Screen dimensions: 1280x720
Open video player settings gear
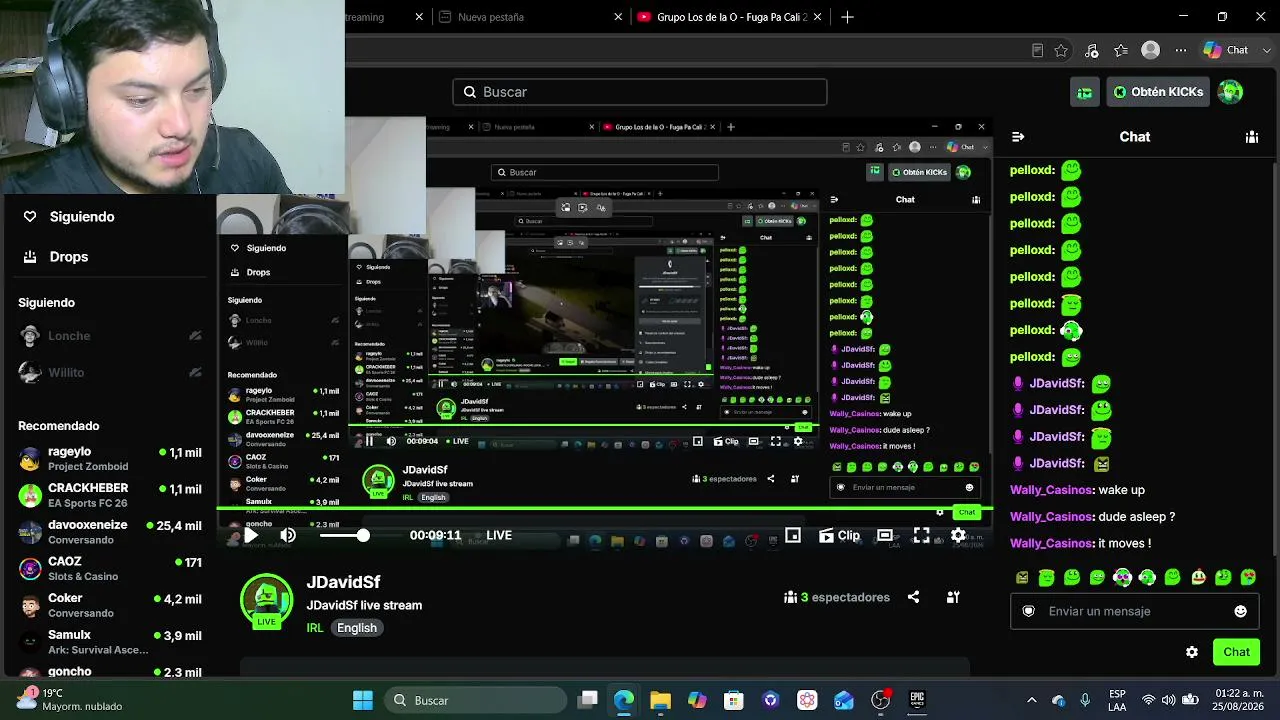[x=958, y=535]
